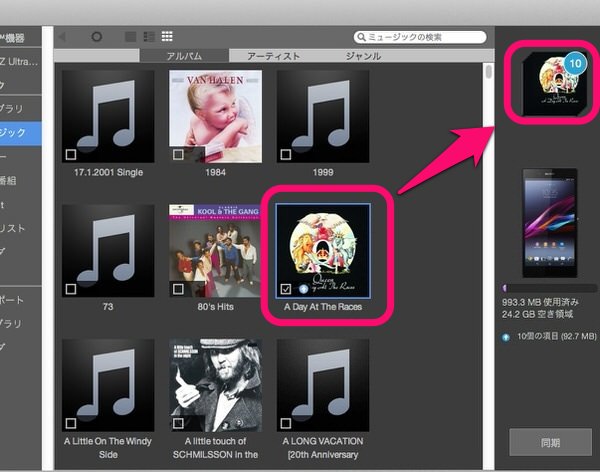The width and height of the screenshot is (600, 472).
Task: Check the 80's Hits album checkbox
Action: [x=178, y=289]
